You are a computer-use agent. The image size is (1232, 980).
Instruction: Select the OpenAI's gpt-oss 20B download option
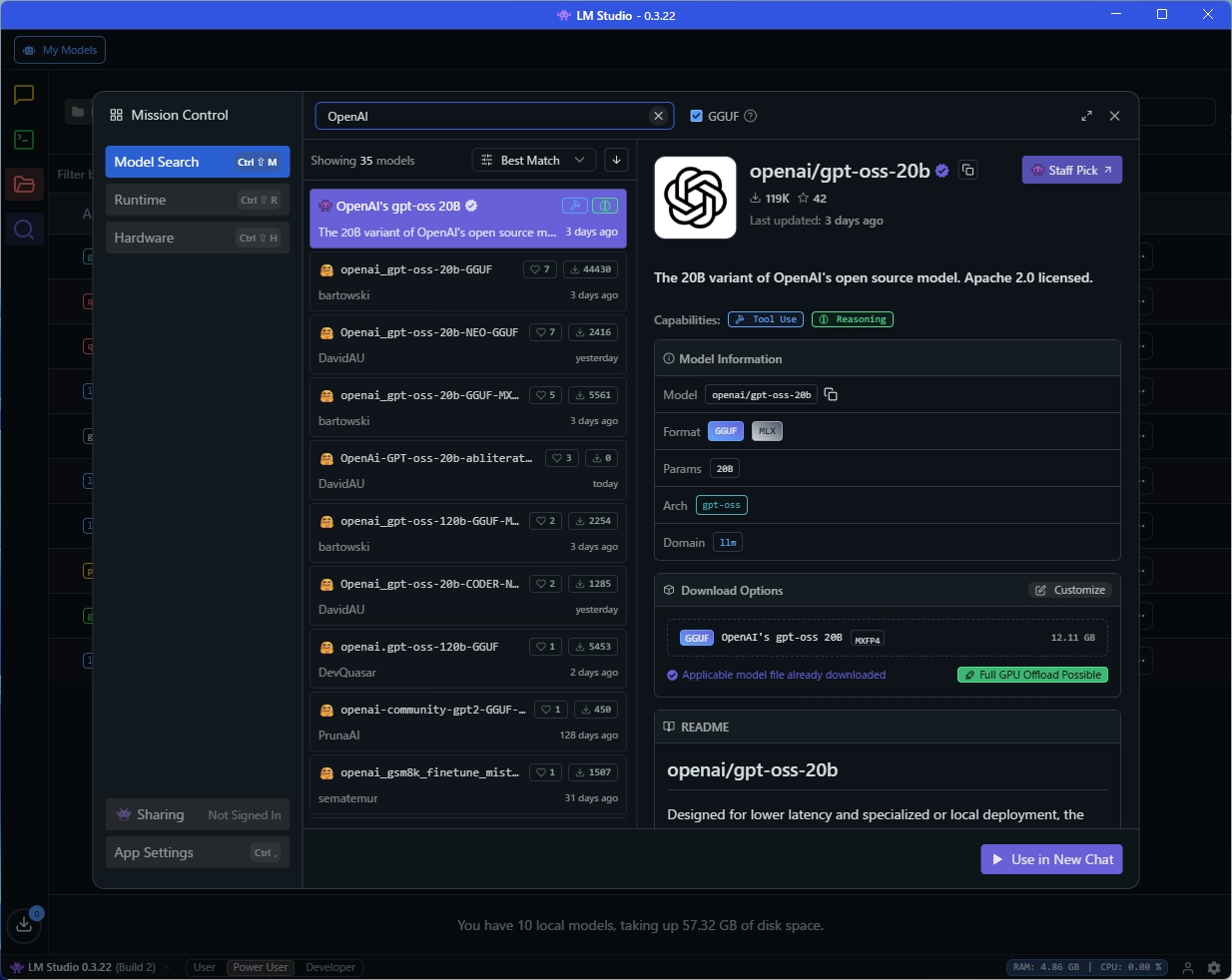888,638
